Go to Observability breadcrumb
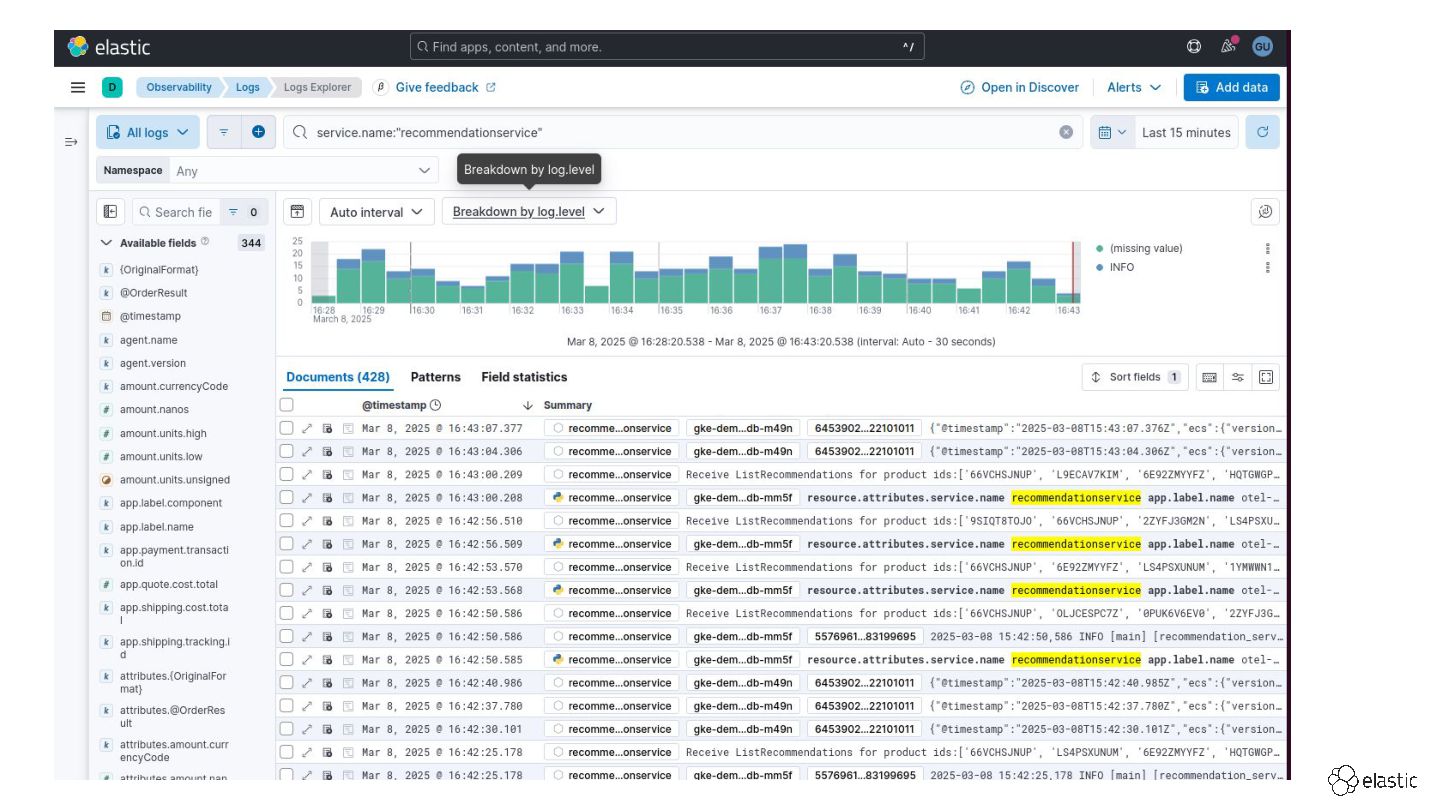Viewport: 1440px width, 810px height. 179,87
